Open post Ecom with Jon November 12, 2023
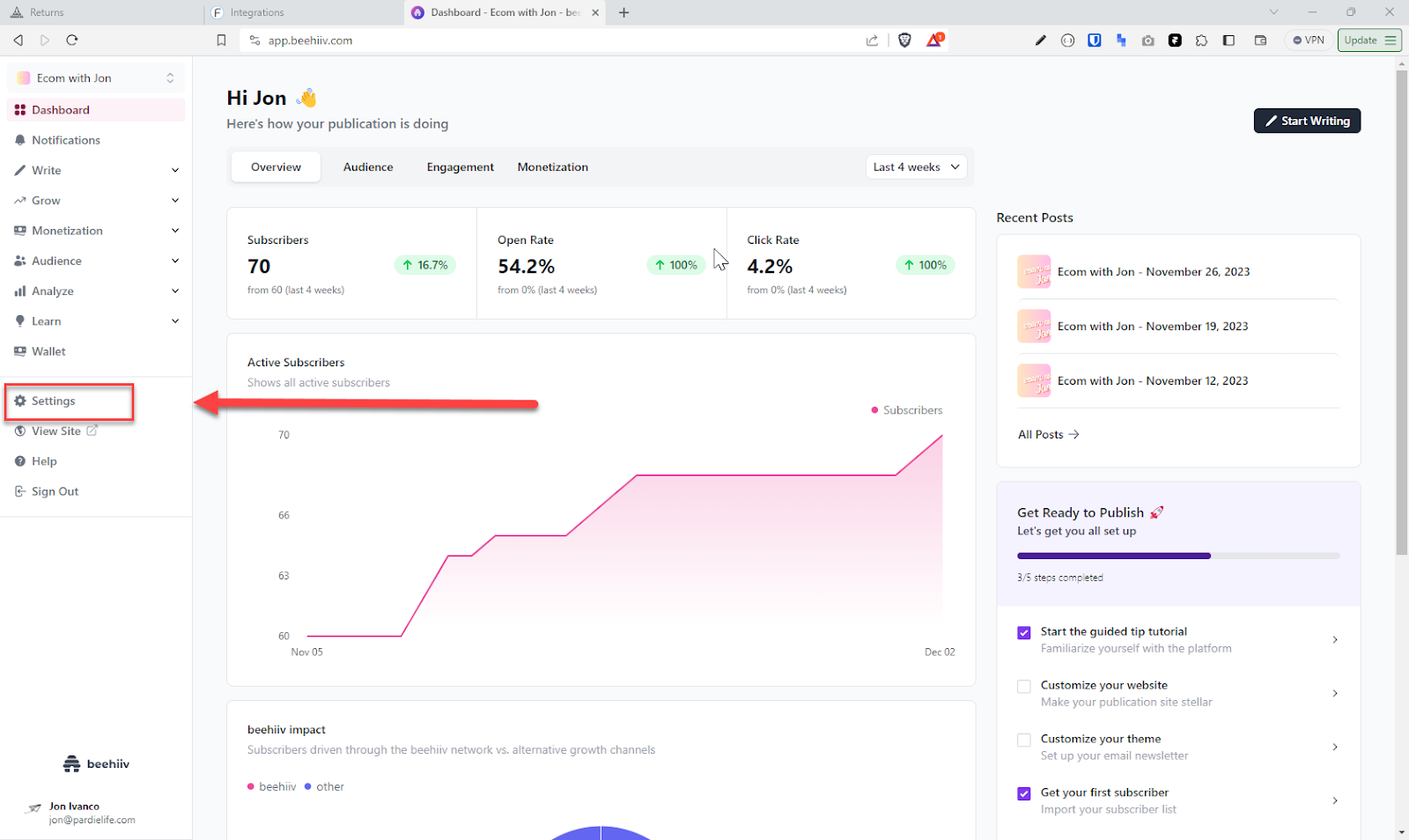The image size is (1409, 840). 1153,381
